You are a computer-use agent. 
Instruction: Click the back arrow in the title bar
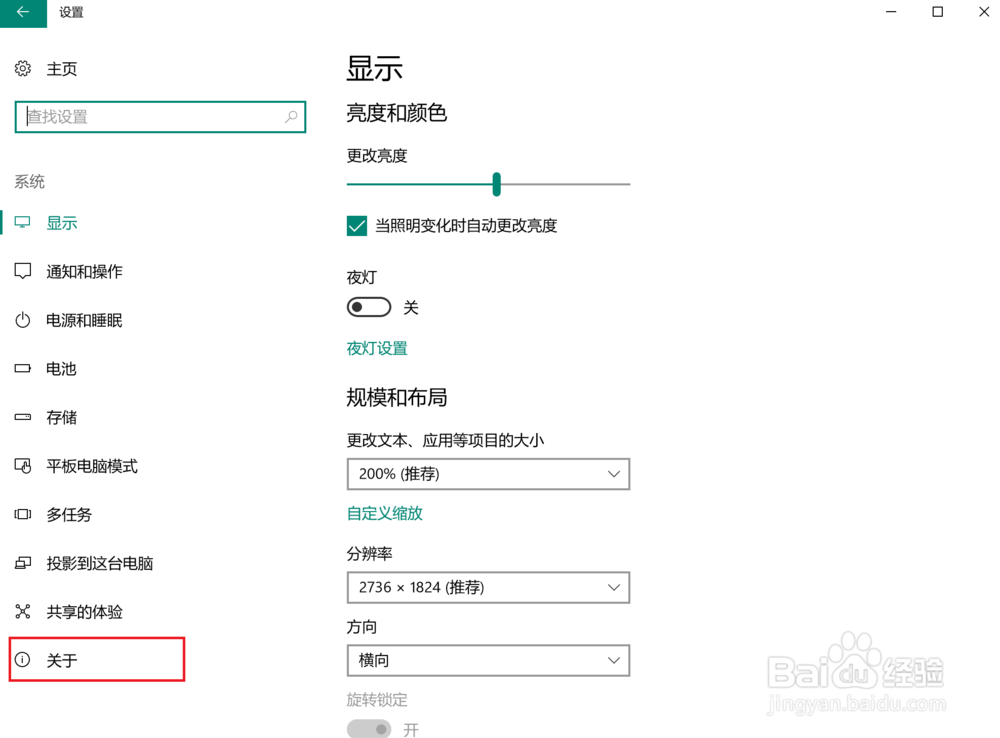[x=22, y=13]
